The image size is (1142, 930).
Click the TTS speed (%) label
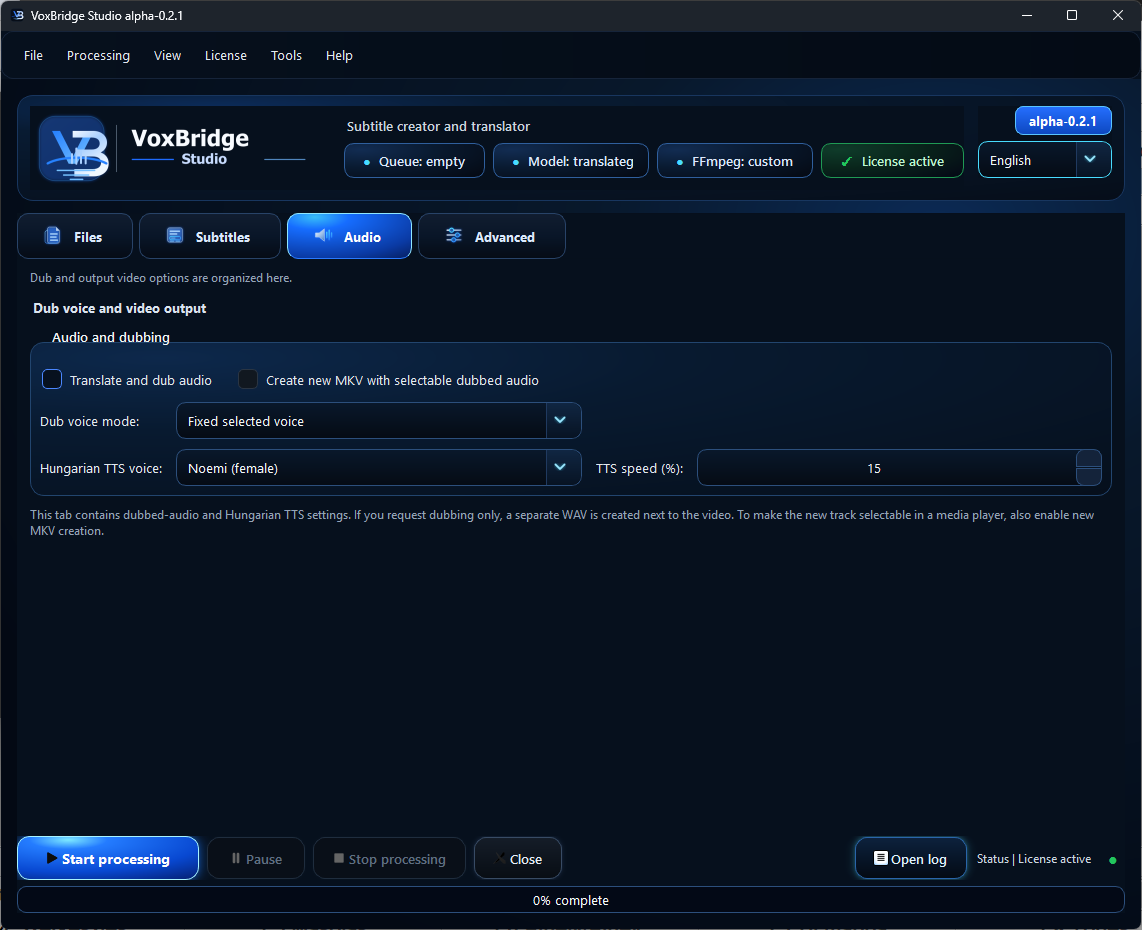click(639, 468)
